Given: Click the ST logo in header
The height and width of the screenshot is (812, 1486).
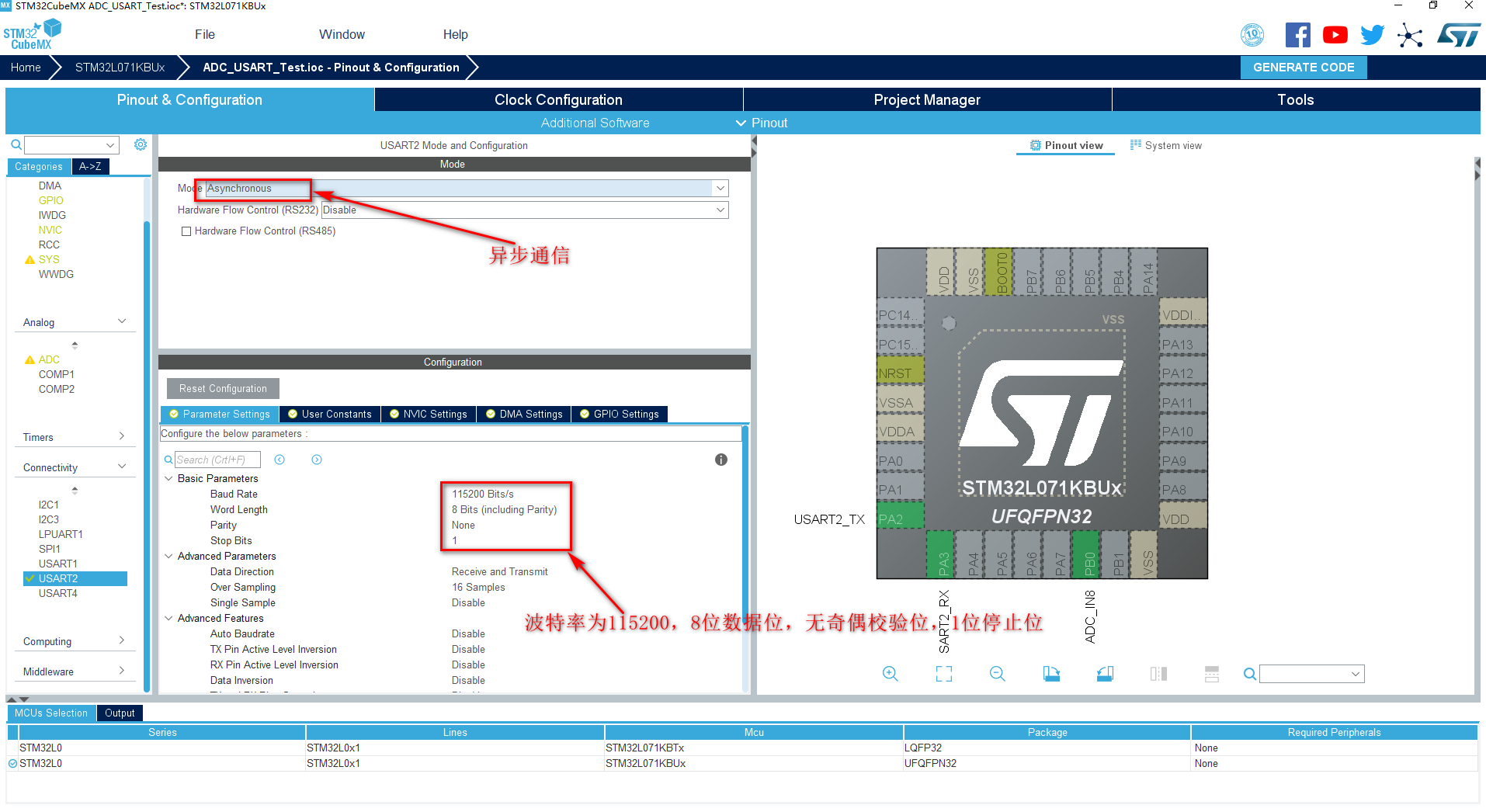Looking at the screenshot, I should click(x=1459, y=35).
